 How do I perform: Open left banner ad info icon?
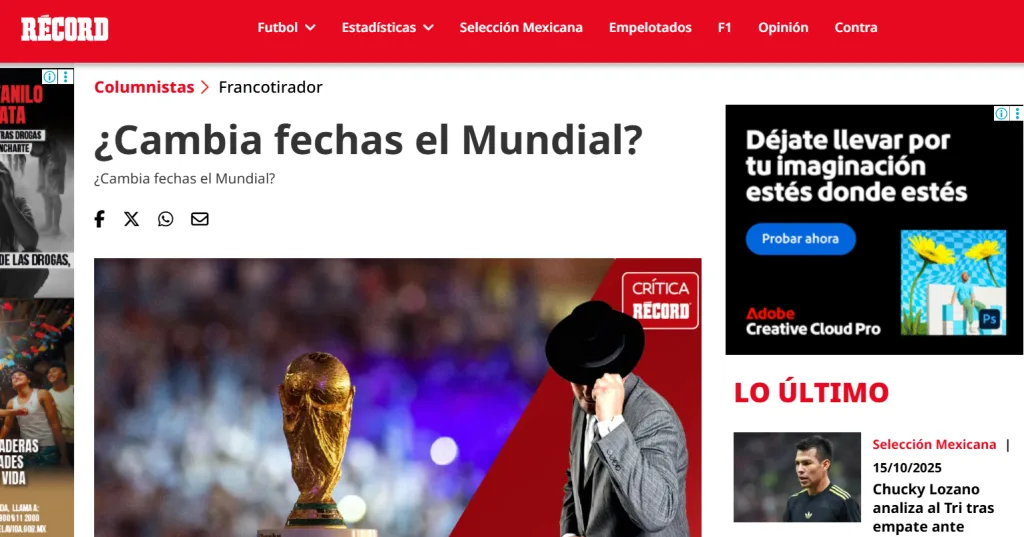[50, 76]
